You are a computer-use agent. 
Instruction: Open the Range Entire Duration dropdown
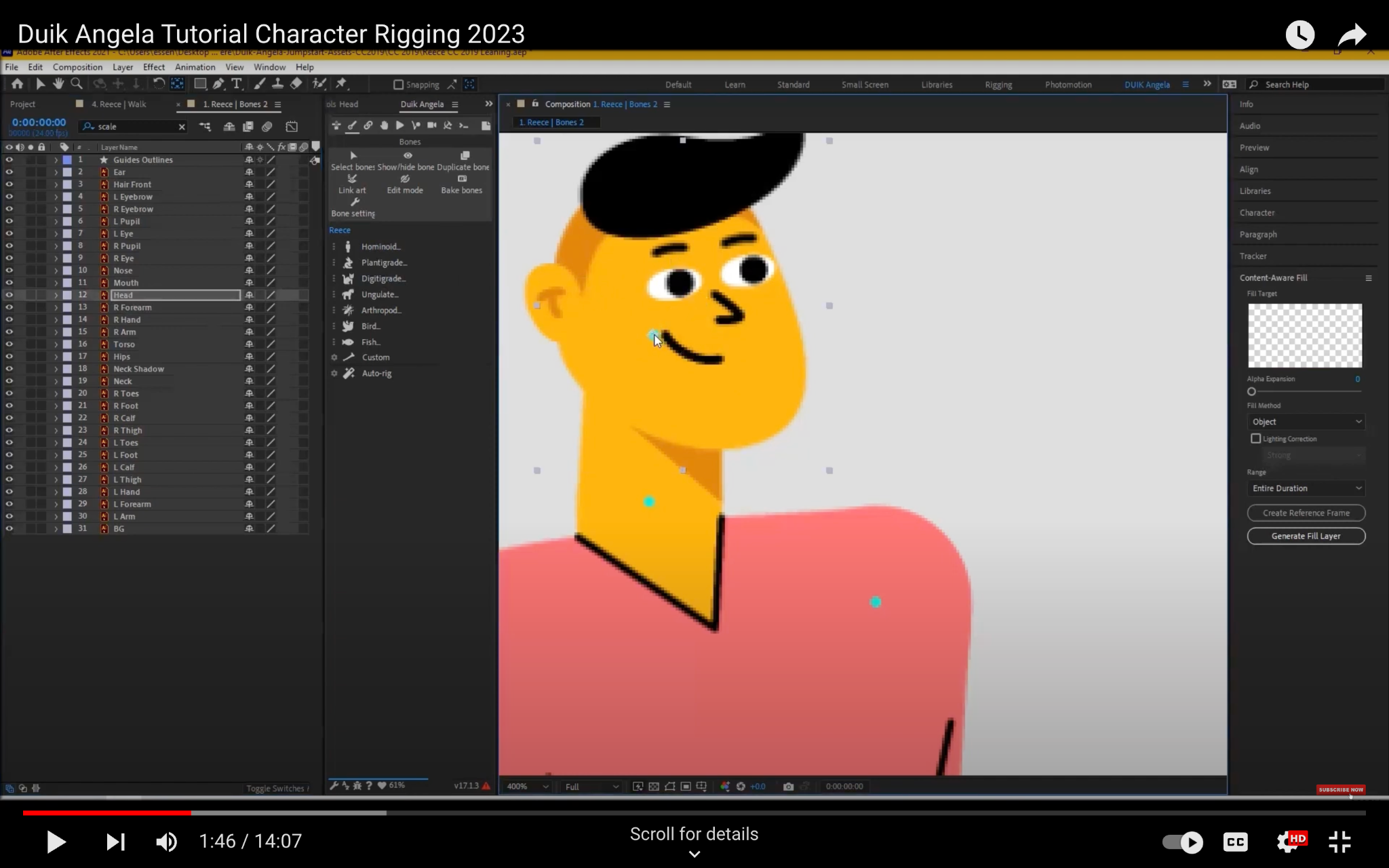[x=1306, y=488]
